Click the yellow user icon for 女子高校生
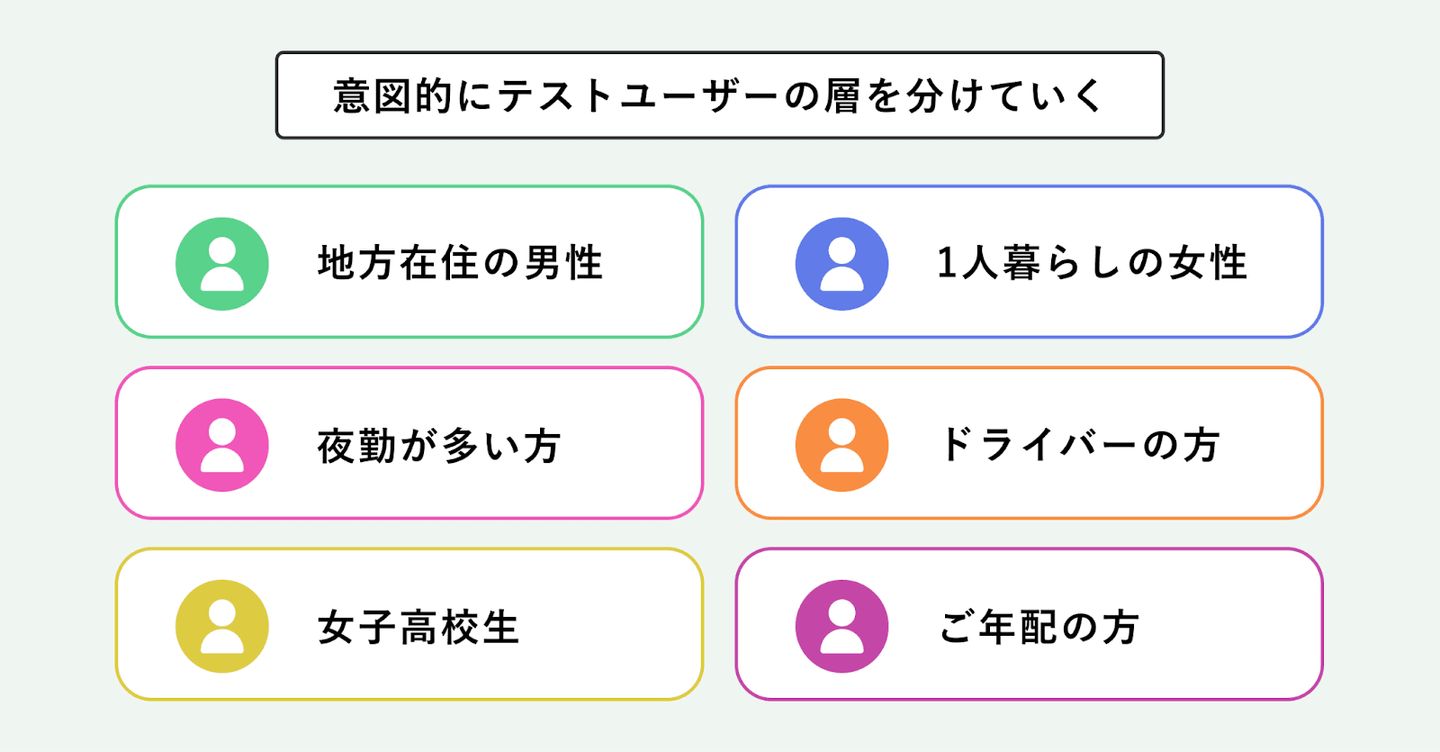 click(x=222, y=627)
